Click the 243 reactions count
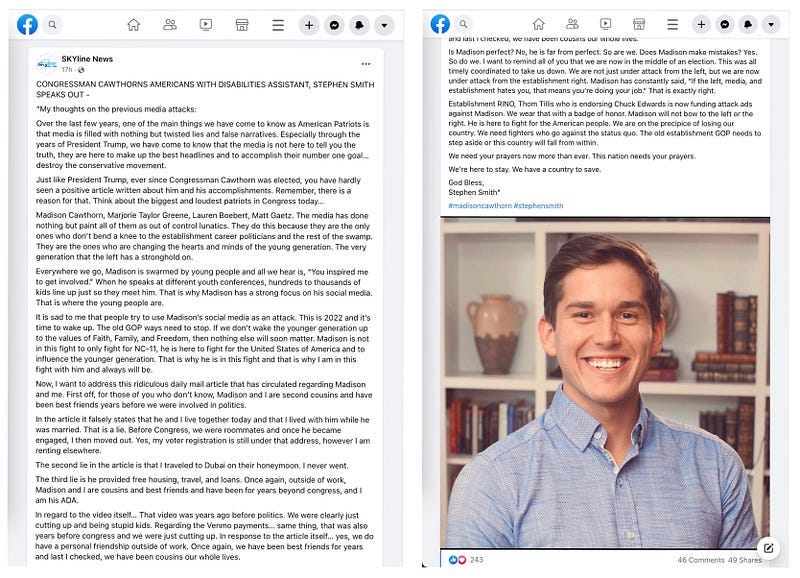The height and width of the screenshot is (578, 800). [477, 560]
